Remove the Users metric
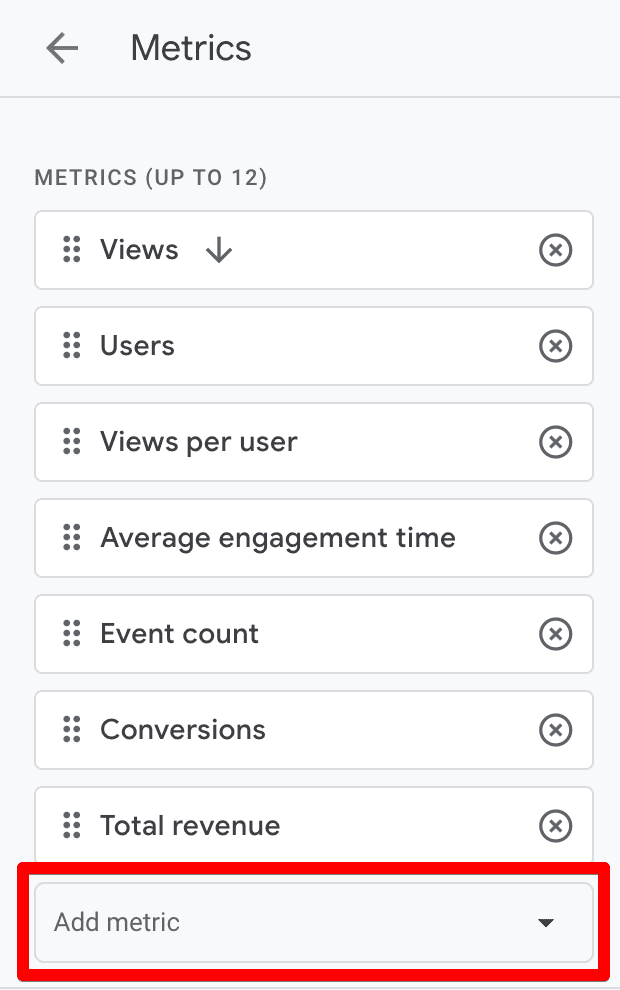 click(x=556, y=346)
